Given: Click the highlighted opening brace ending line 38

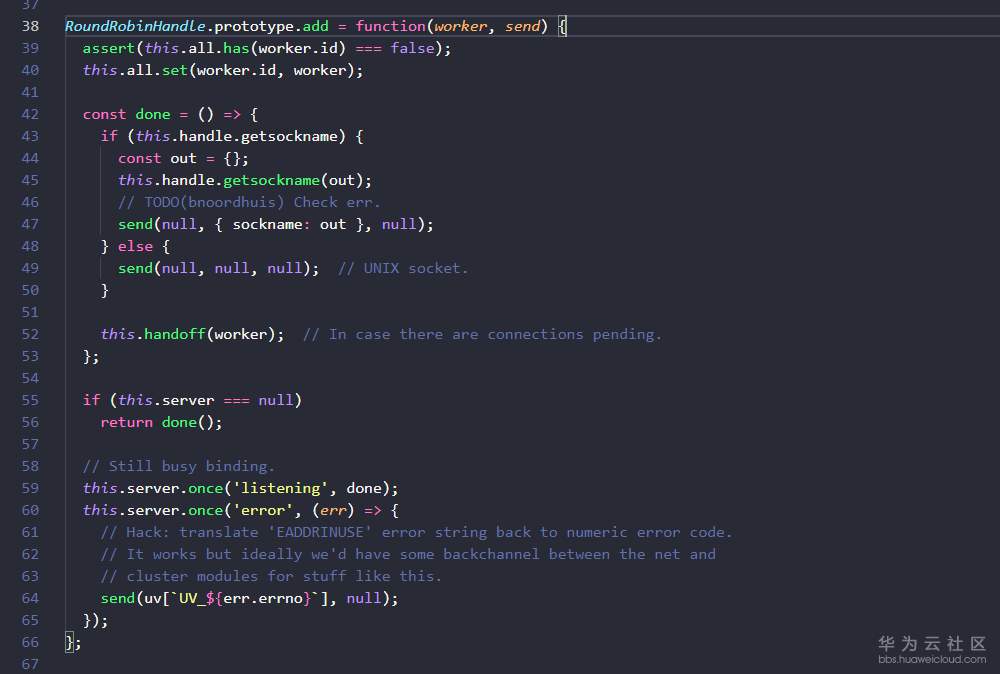Looking at the screenshot, I should [x=562, y=26].
